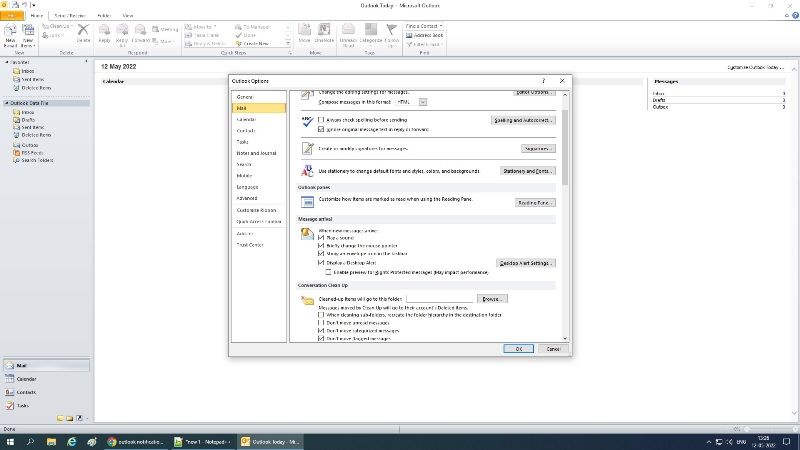Check Don't move unread messages
Image resolution: width=800 pixels, height=450 pixels.
coord(321,323)
